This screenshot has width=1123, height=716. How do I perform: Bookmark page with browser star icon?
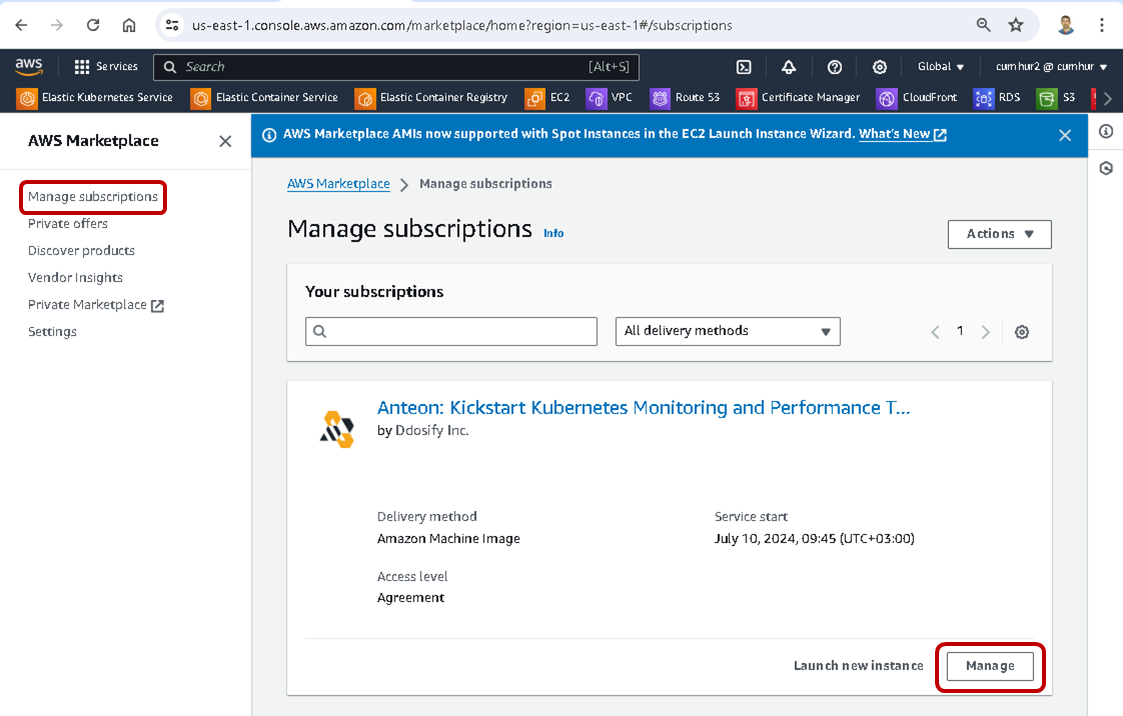point(1016,25)
